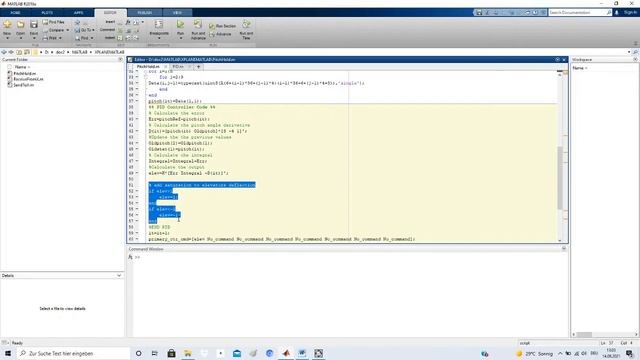Open Current Folder panel actions button
Screen dimensions: 640x360
(x=120, y=60)
